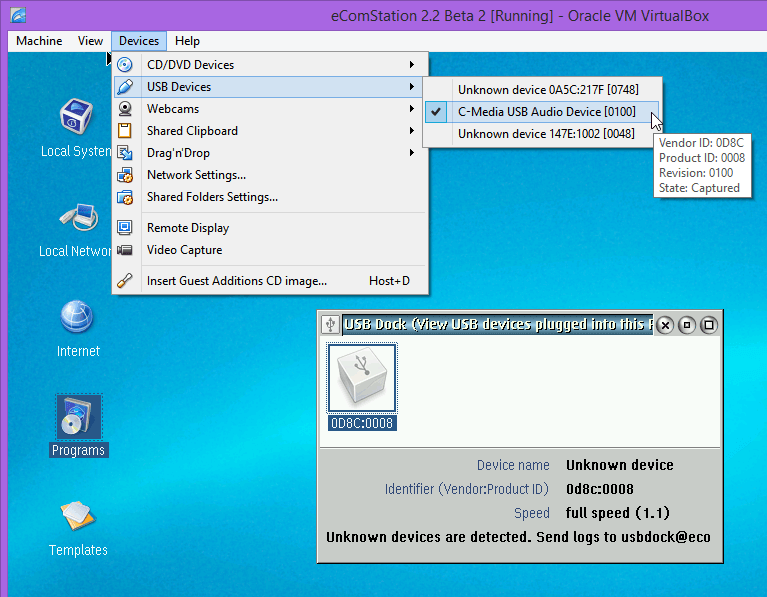This screenshot has width=767, height=597.
Task: Click the USB Devices plug icon
Action: (125, 87)
